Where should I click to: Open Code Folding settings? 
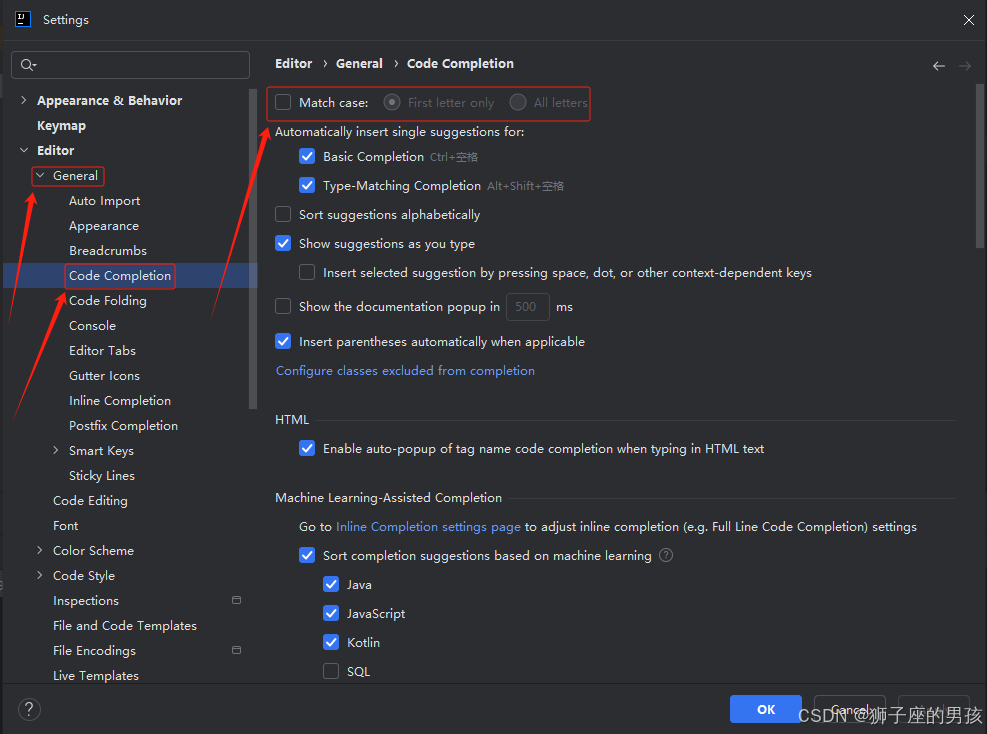coord(108,301)
